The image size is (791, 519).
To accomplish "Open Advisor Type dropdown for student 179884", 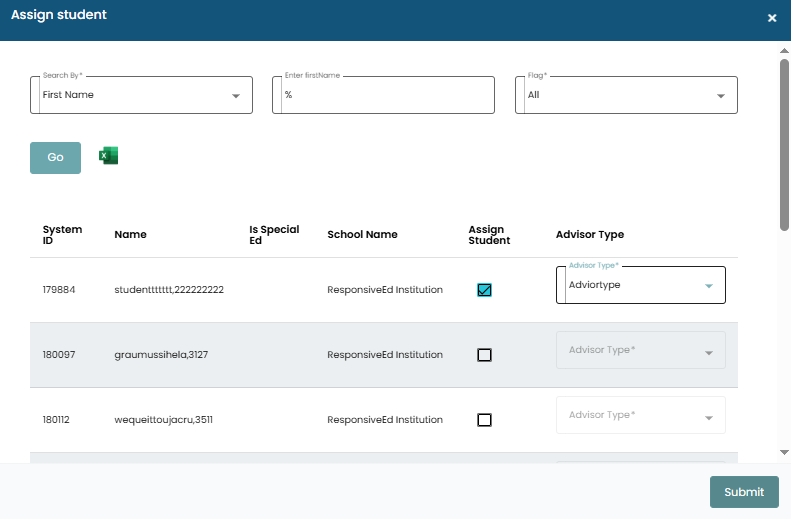I will (x=640, y=285).
